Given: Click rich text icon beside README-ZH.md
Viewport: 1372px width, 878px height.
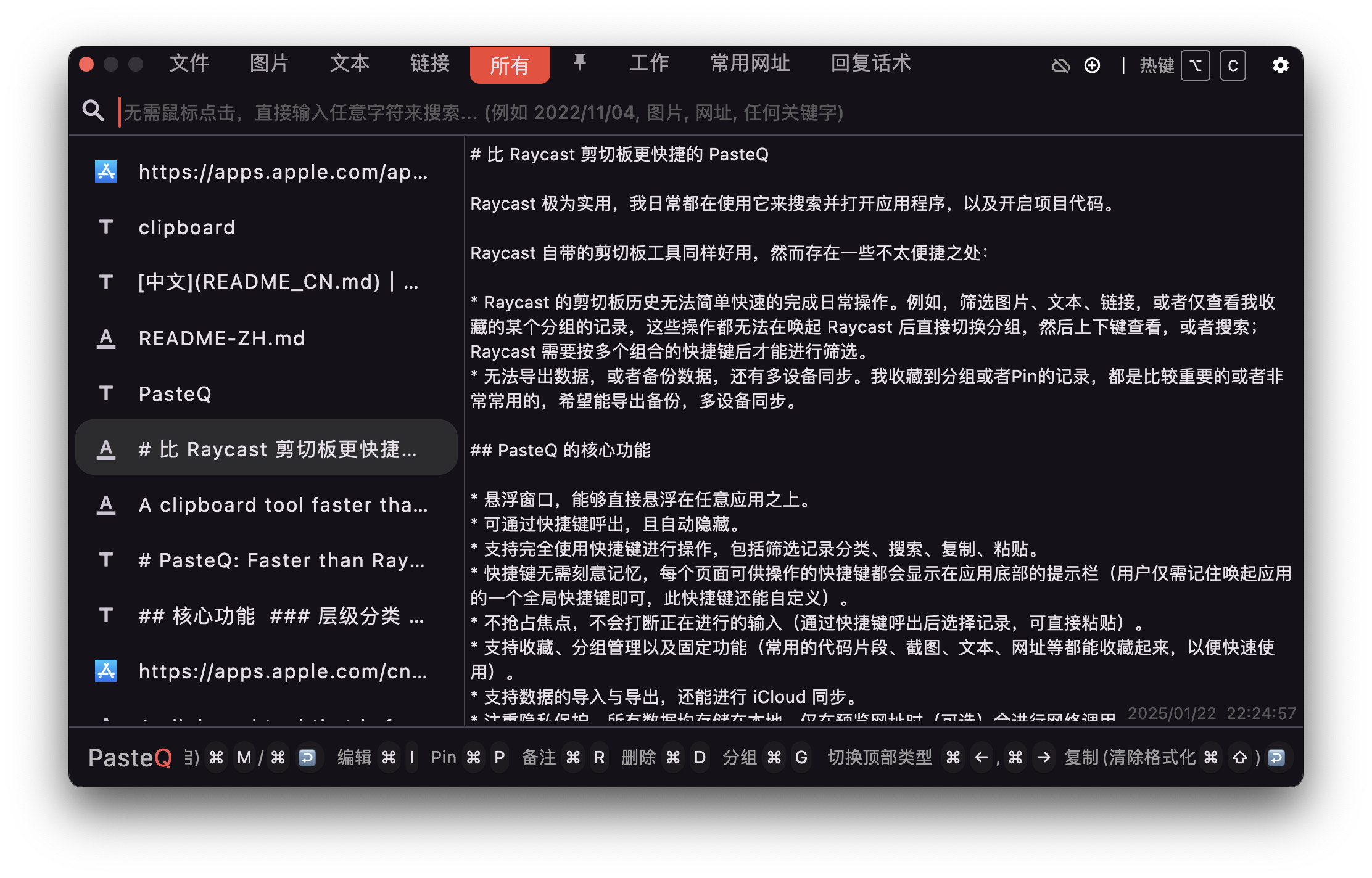Looking at the screenshot, I should coord(106,338).
